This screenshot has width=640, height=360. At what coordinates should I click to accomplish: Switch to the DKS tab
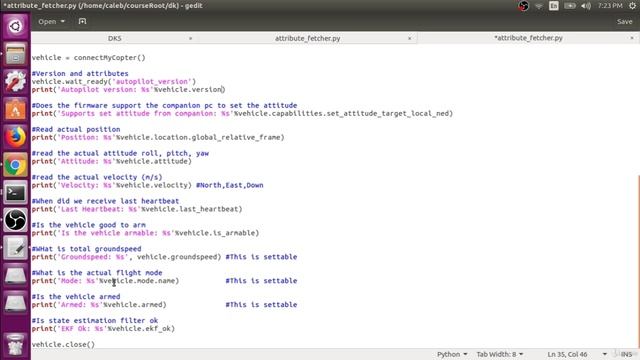coord(114,38)
